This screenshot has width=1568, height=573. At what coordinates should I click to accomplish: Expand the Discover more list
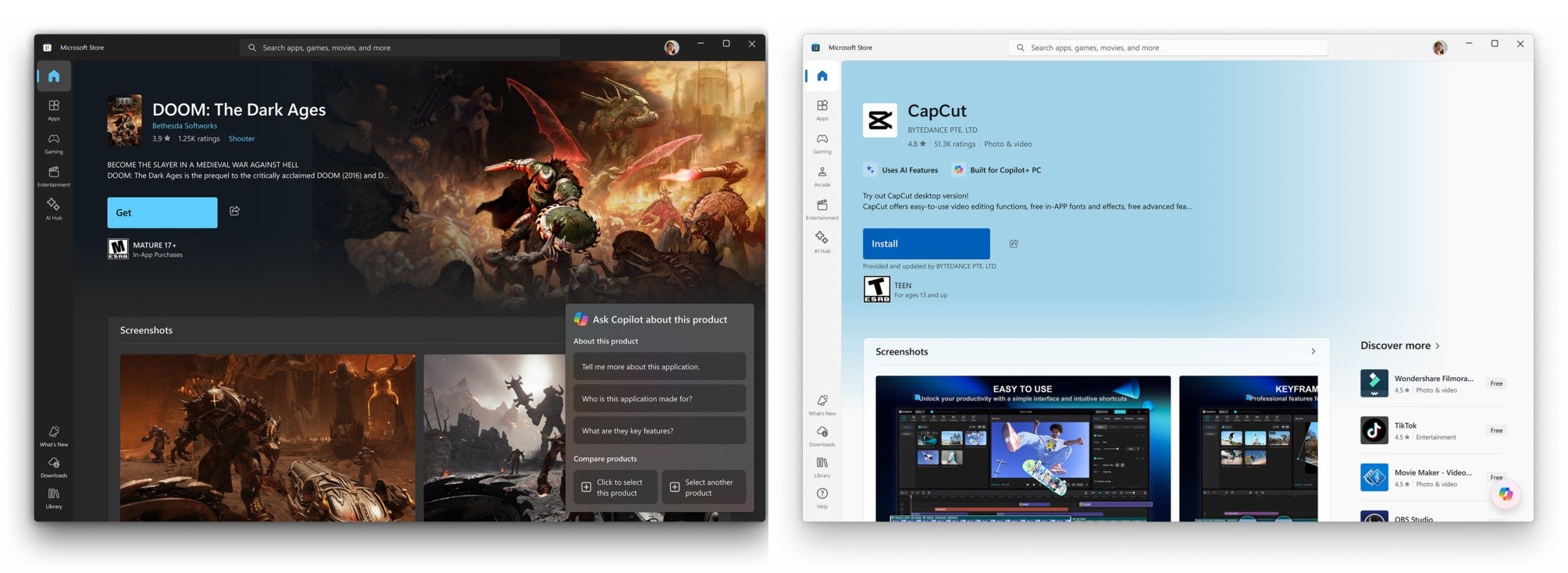[x=1399, y=345]
